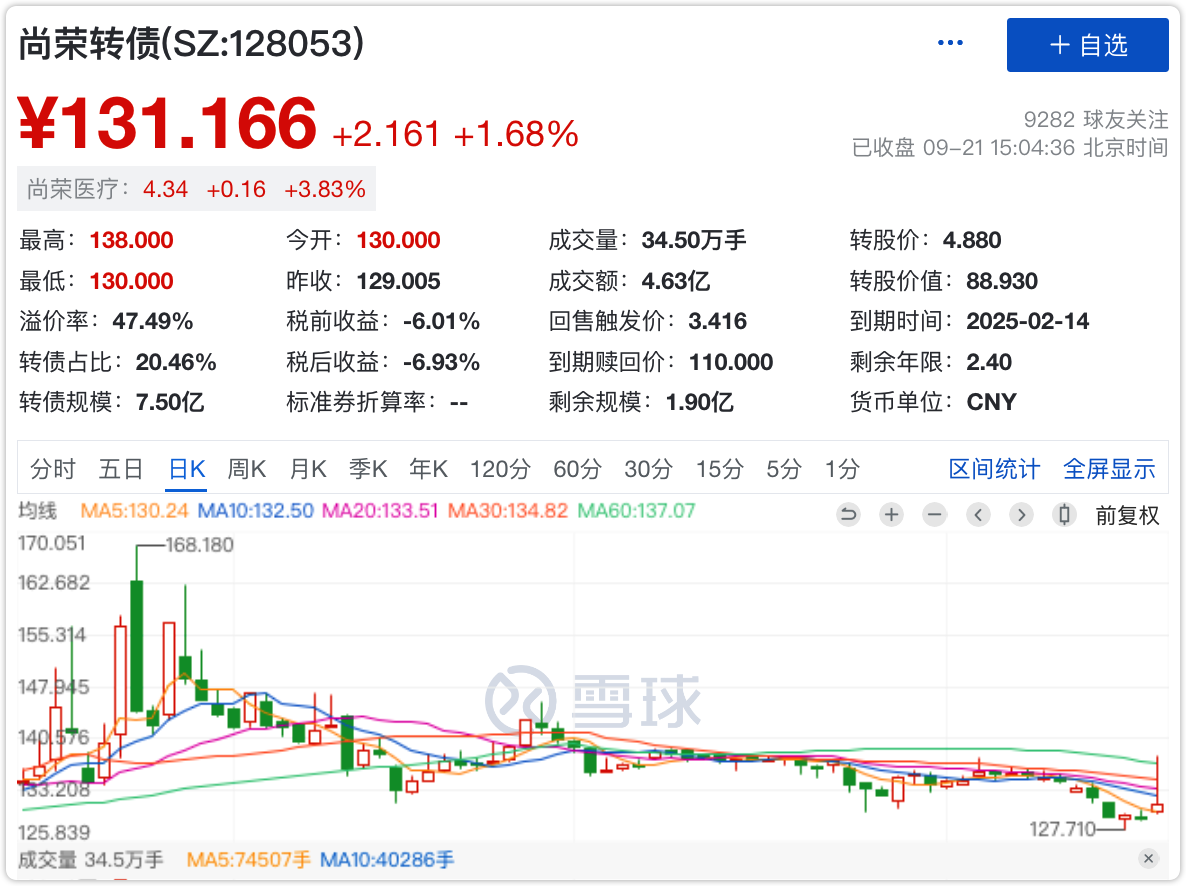Viewport: 1186px width, 886px height.
Task: Open the 前复权 adjustment dropdown
Action: click(1127, 515)
